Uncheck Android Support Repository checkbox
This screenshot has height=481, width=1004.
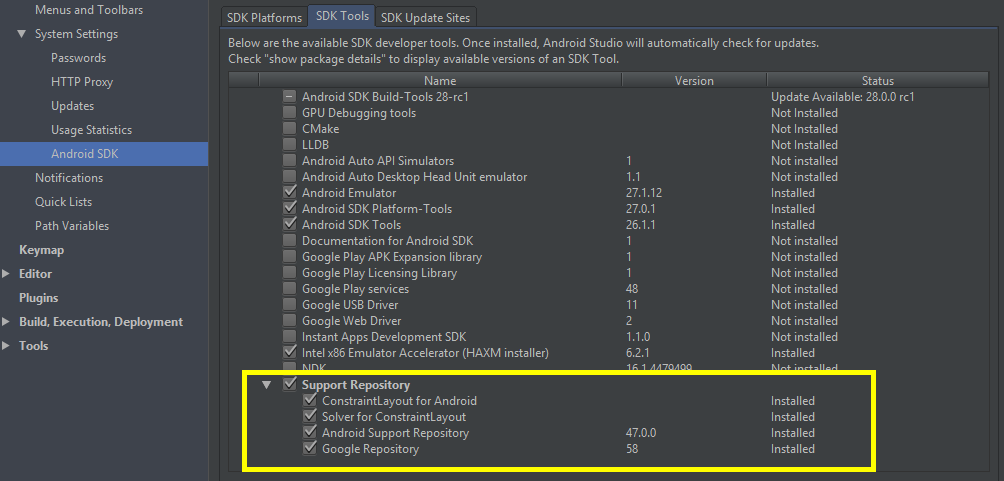[x=311, y=432]
